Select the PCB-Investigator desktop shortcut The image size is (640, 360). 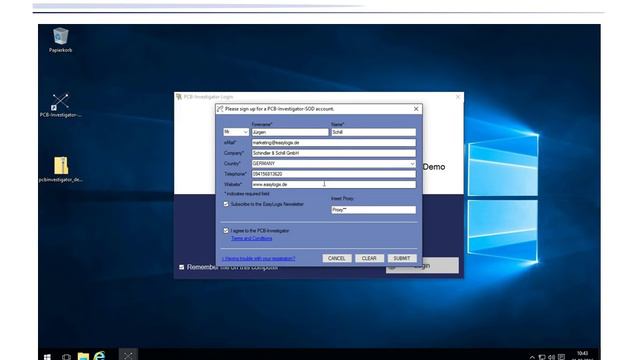pos(60,105)
